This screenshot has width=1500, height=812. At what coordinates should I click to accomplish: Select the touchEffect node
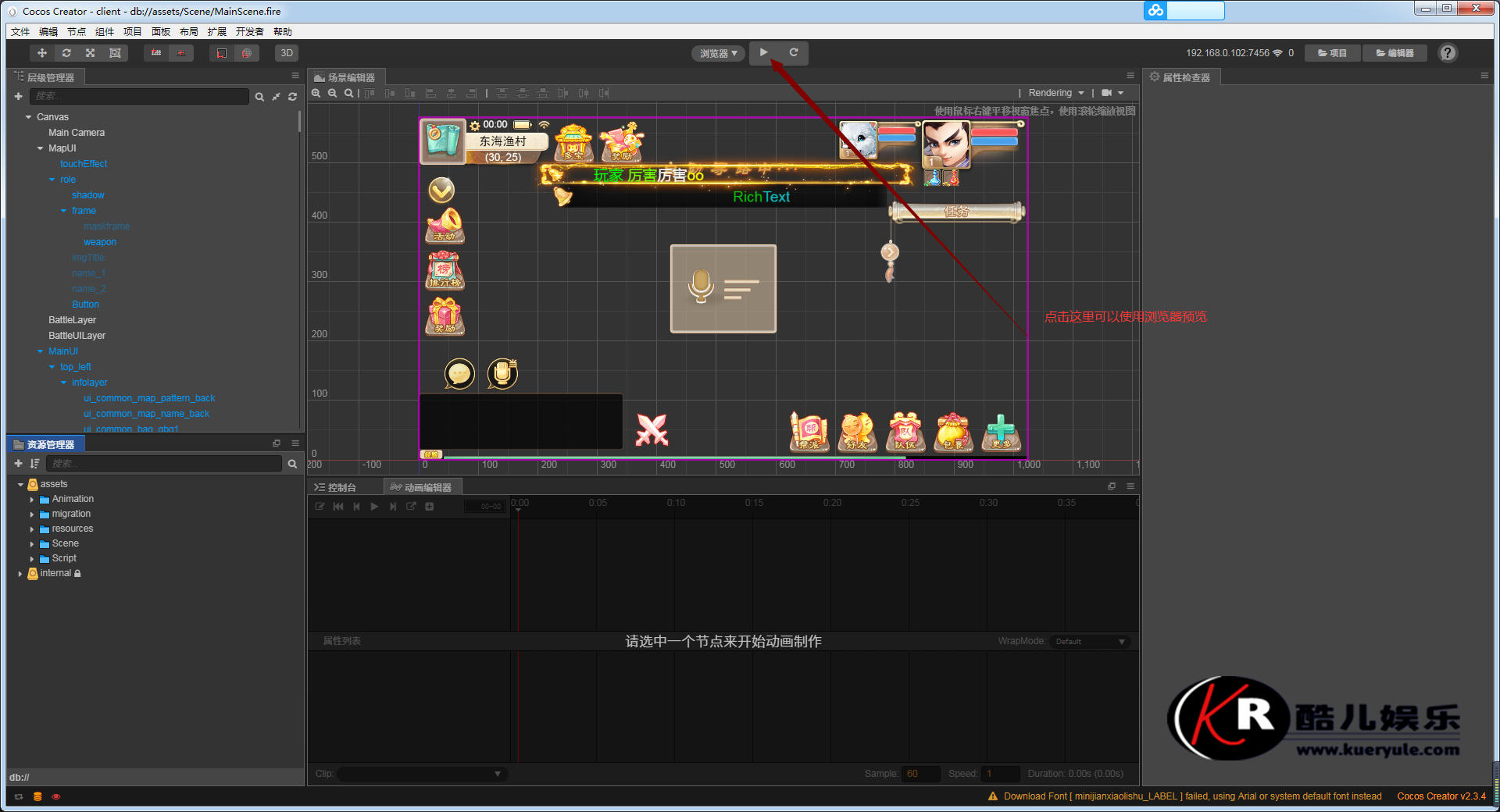click(x=84, y=164)
